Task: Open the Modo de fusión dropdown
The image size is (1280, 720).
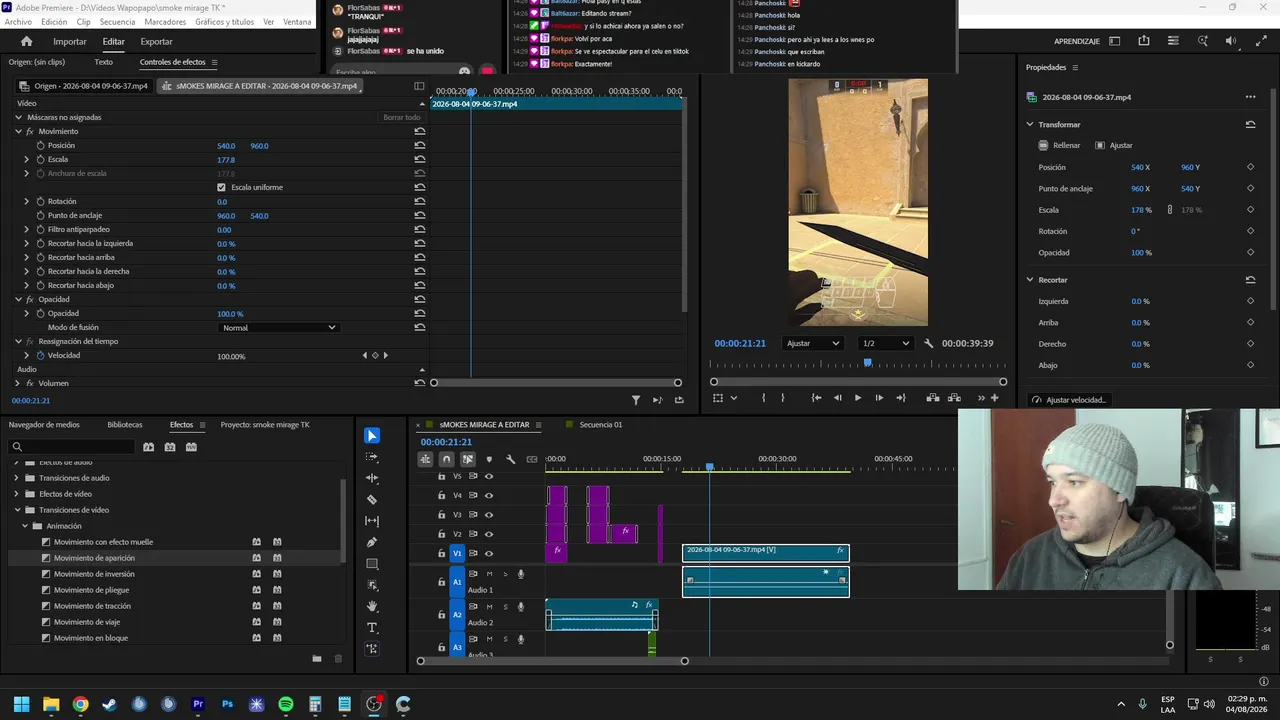Action: pyautogui.click(x=278, y=327)
